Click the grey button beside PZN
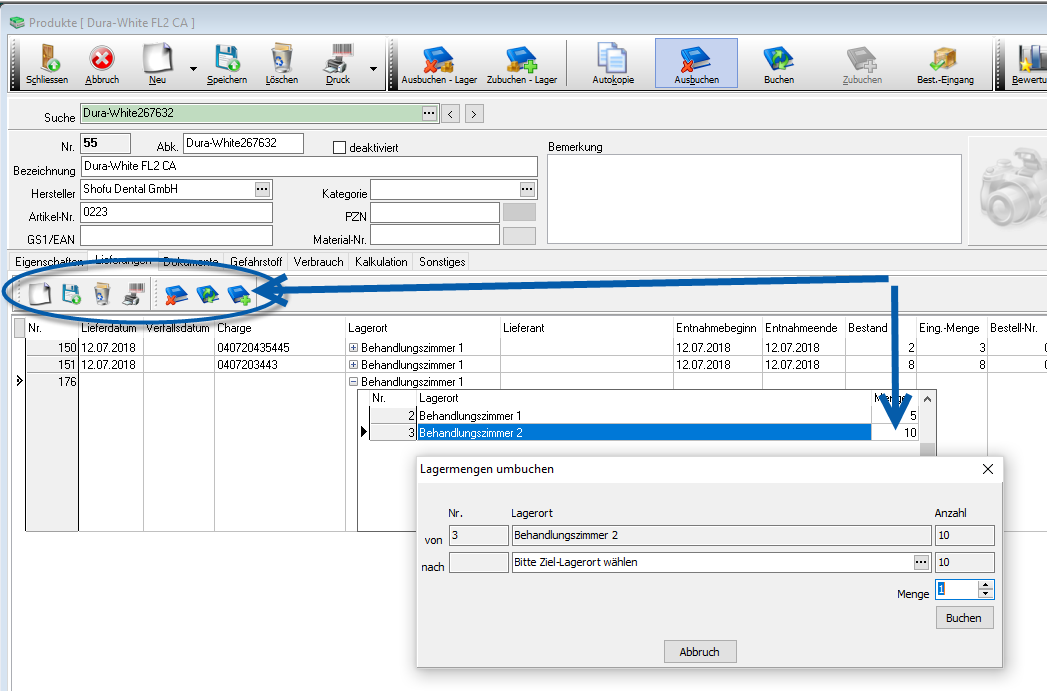This screenshot has width=1047, height=691. [x=519, y=212]
